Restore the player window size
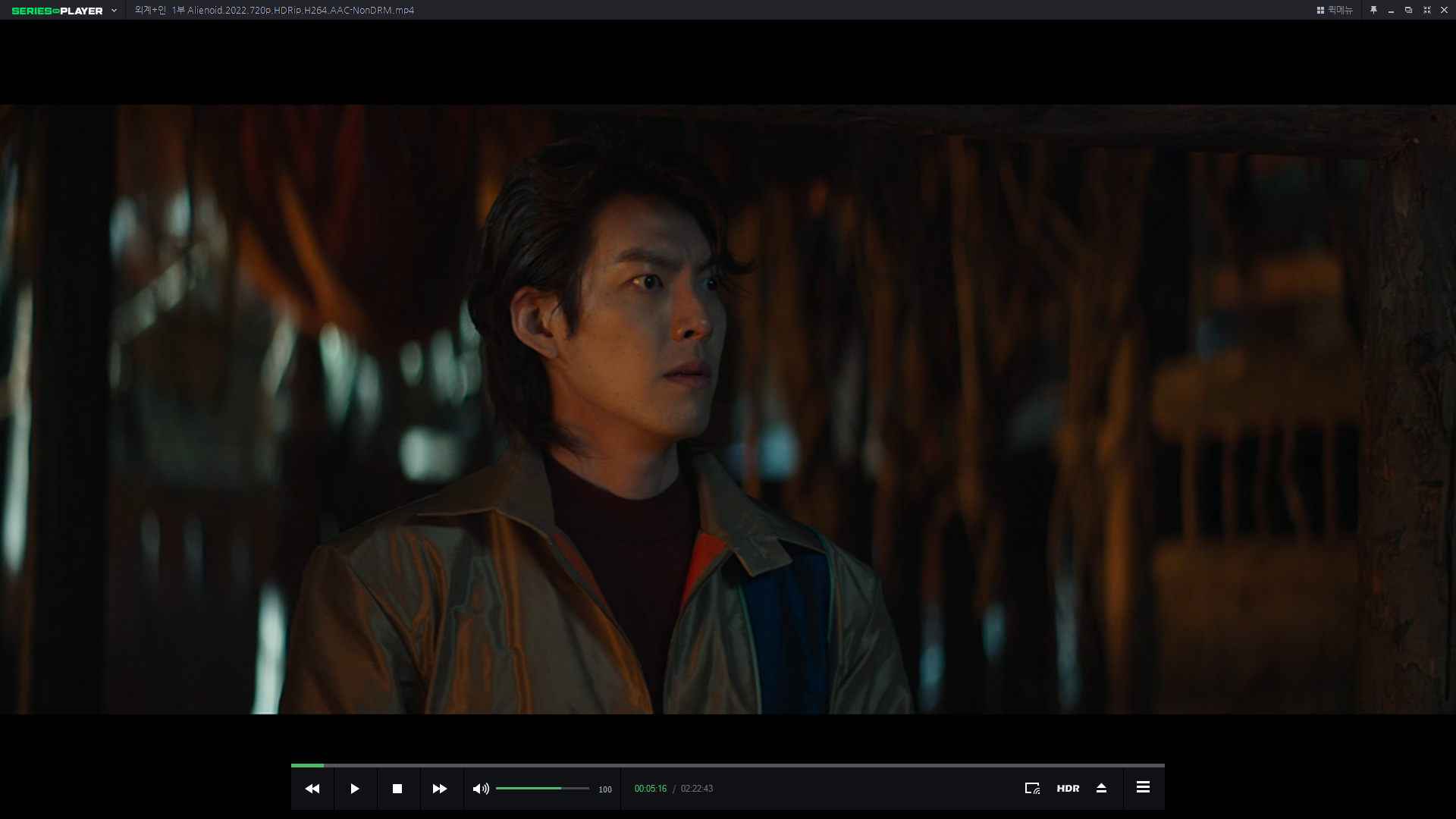Screen dimensions: 1456x819 1408,10
